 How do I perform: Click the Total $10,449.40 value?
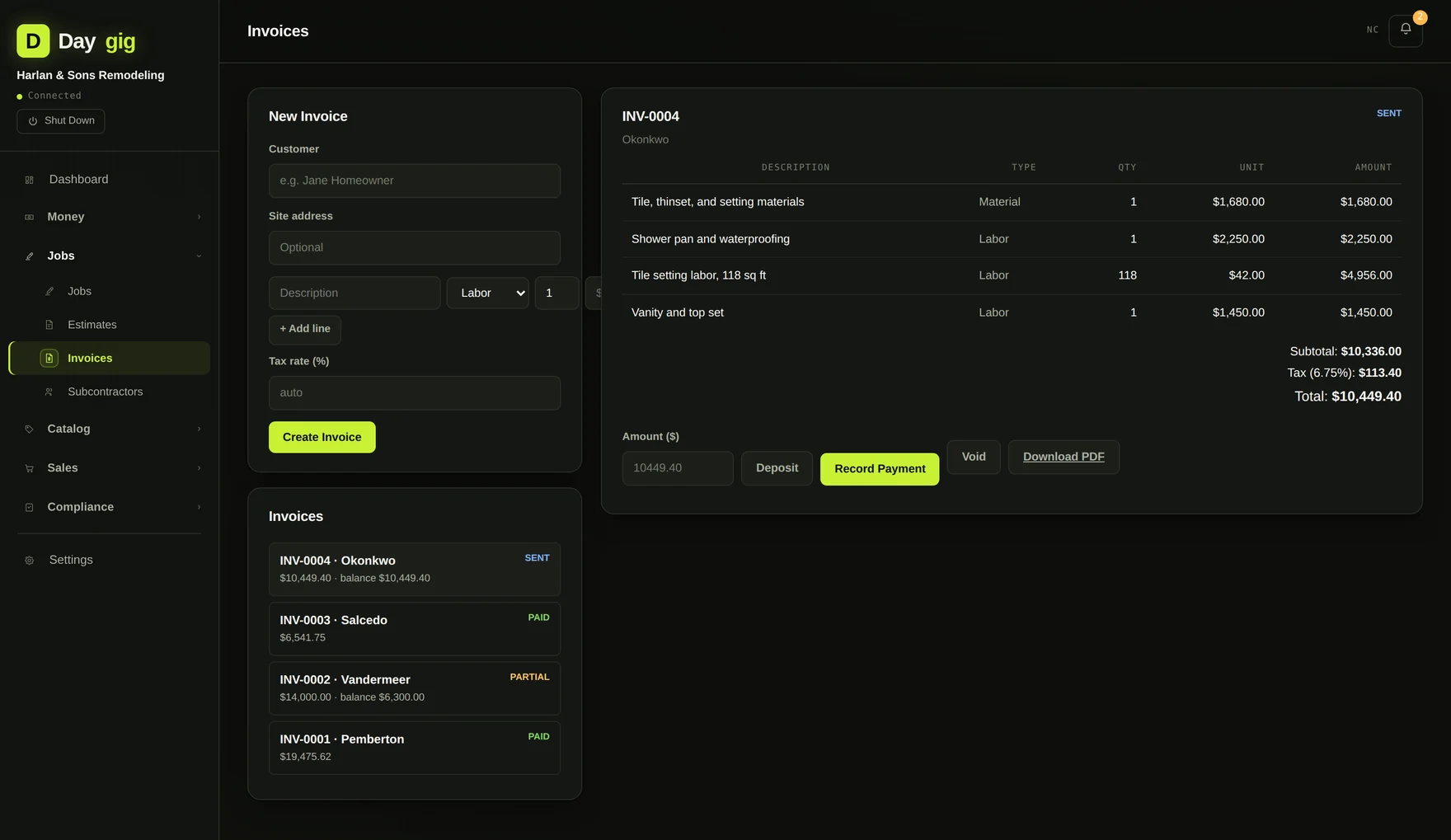coord(1366,397)
